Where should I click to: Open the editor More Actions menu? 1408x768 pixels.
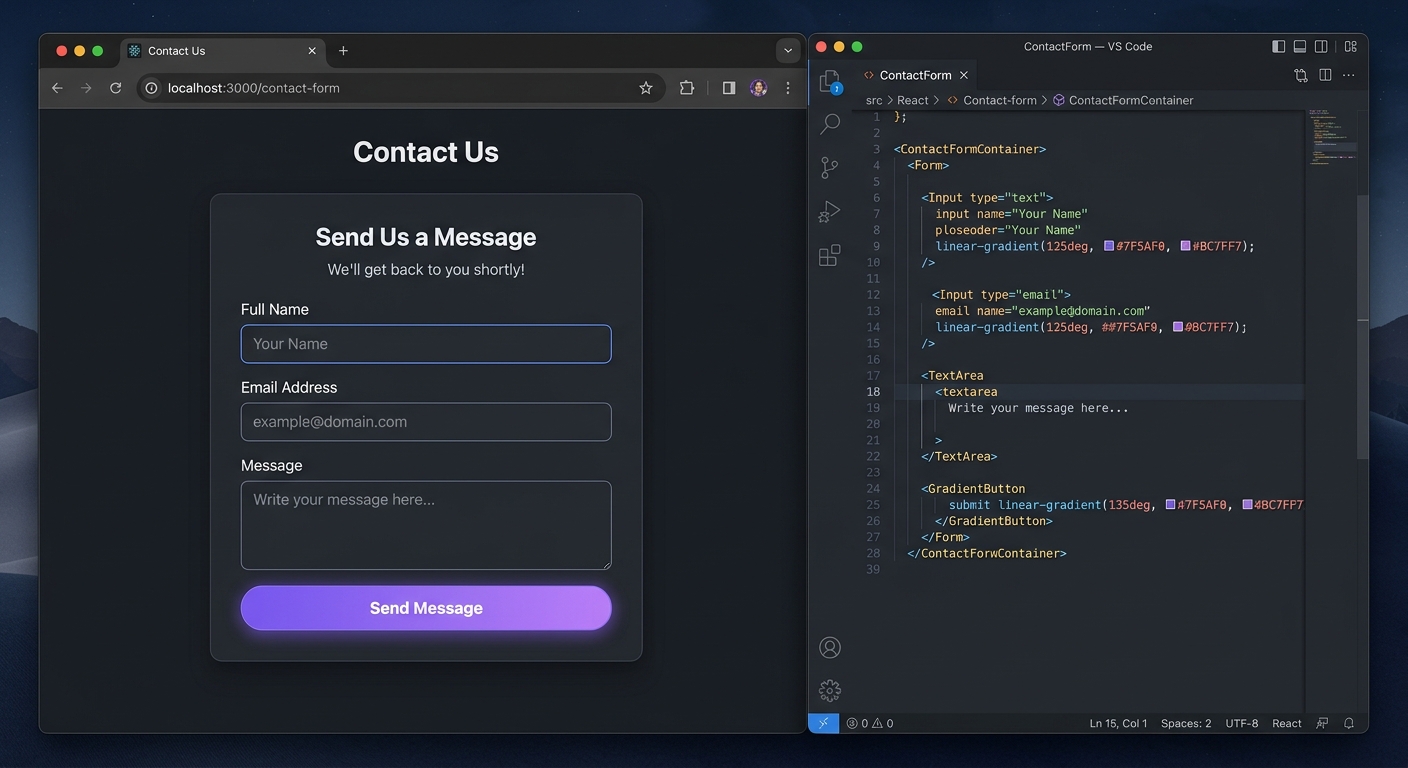[x=1348, y=75]
